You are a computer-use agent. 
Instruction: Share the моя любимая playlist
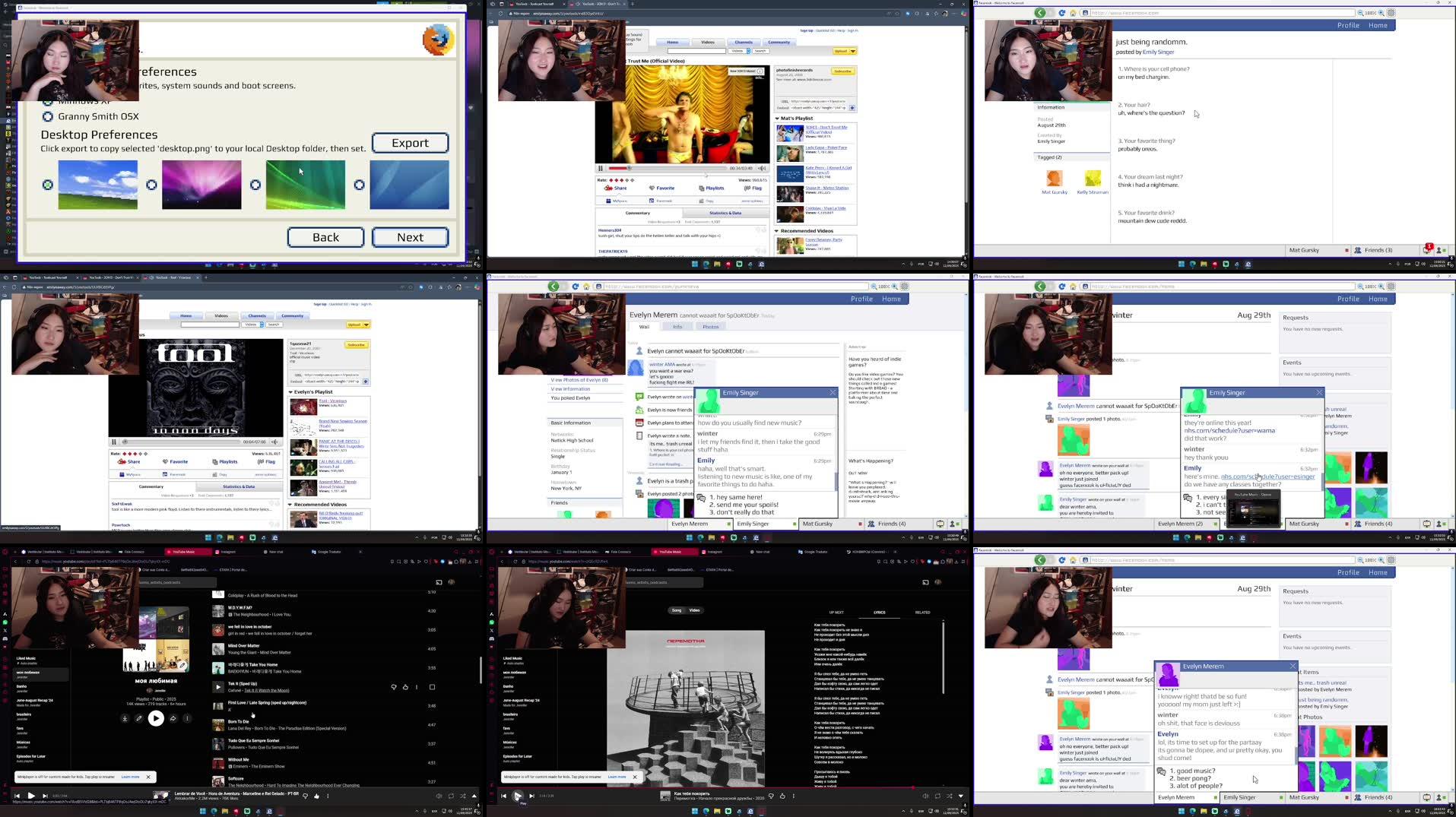(173, 718)
